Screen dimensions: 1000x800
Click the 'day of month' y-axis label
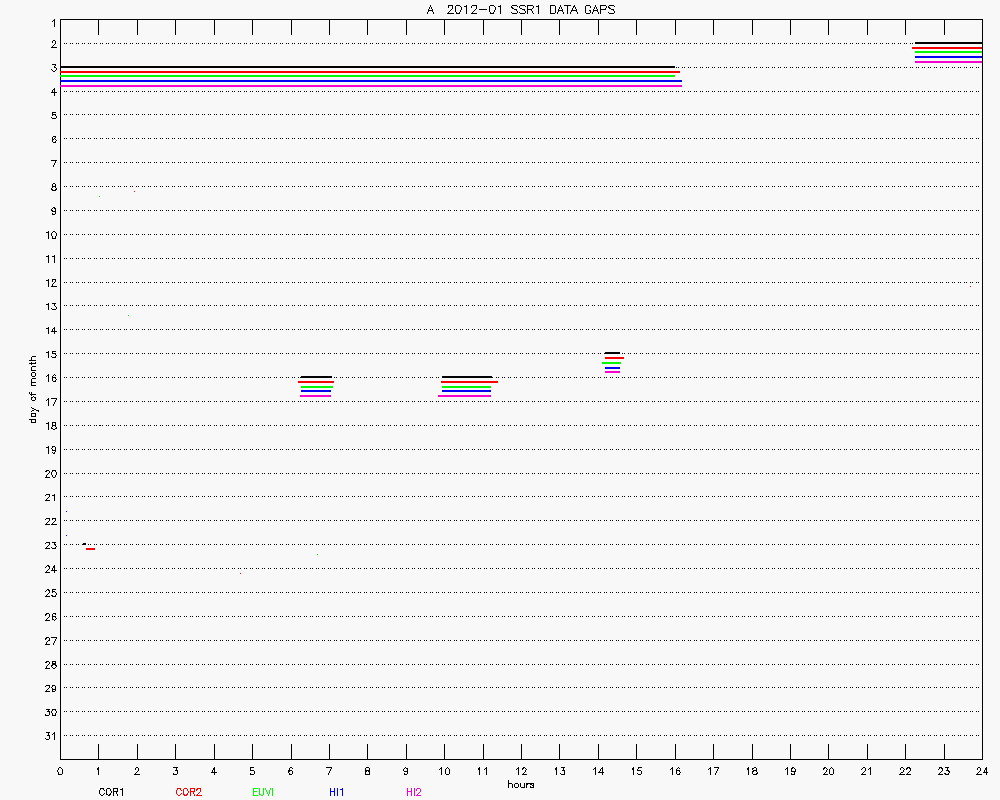[x=33, y=389]
